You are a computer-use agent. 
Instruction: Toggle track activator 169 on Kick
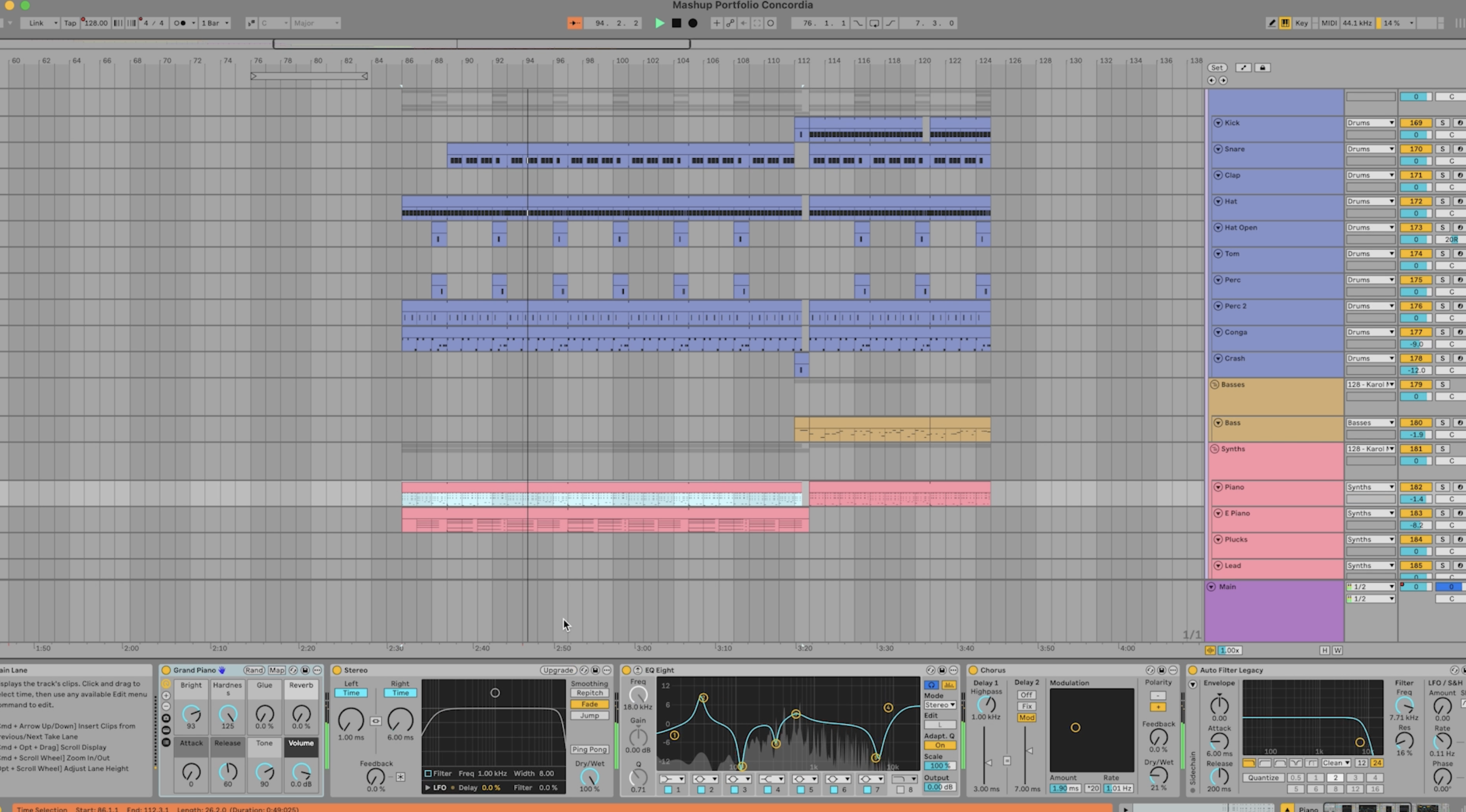[1415, 122]
